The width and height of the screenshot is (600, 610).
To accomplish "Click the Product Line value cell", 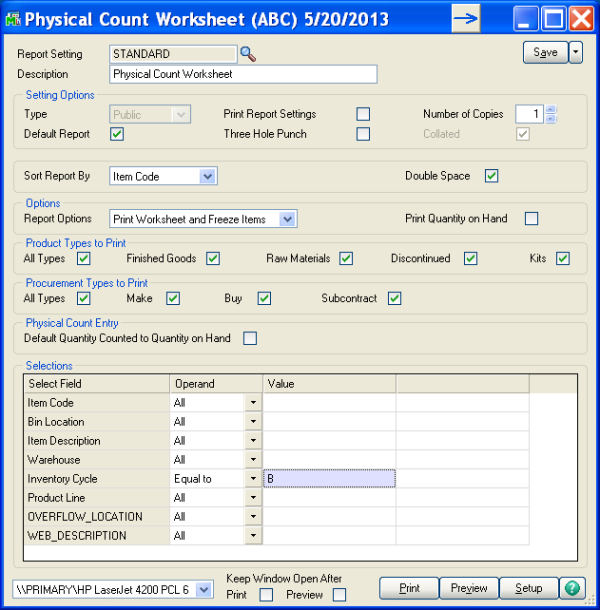I will click(x=330, y=498).
